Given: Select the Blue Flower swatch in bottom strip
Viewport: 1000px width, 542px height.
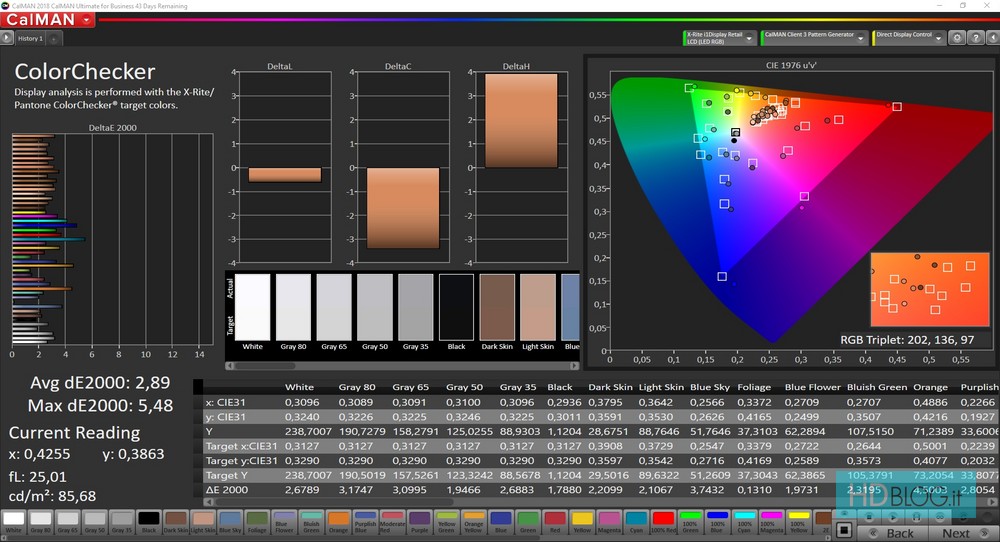Looking at the screenshot, I should (284, 522).
